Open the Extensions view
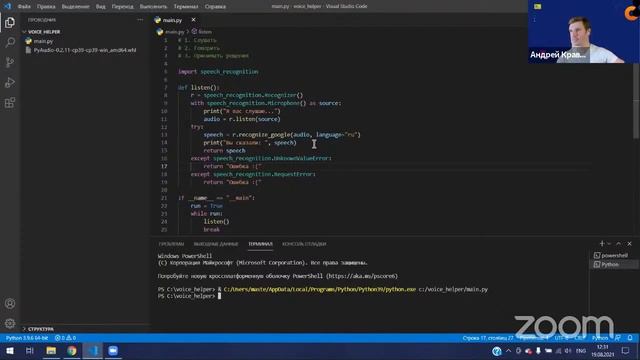 coord(10,102)
